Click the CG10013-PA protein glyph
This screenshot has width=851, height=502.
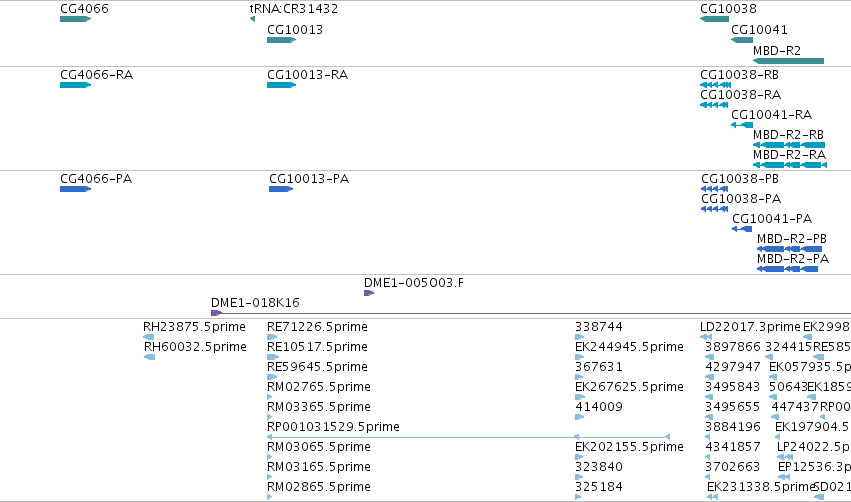pos(281,189)
